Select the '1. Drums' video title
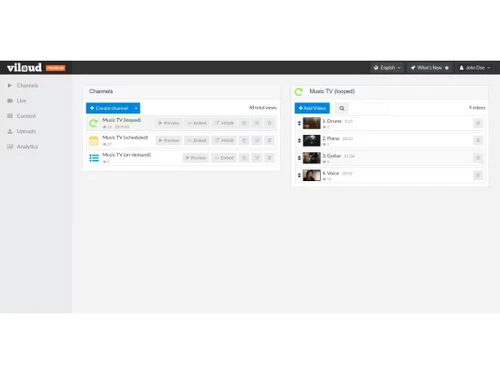The width and height of the screenshot is (500, 375). coord(332,121)
